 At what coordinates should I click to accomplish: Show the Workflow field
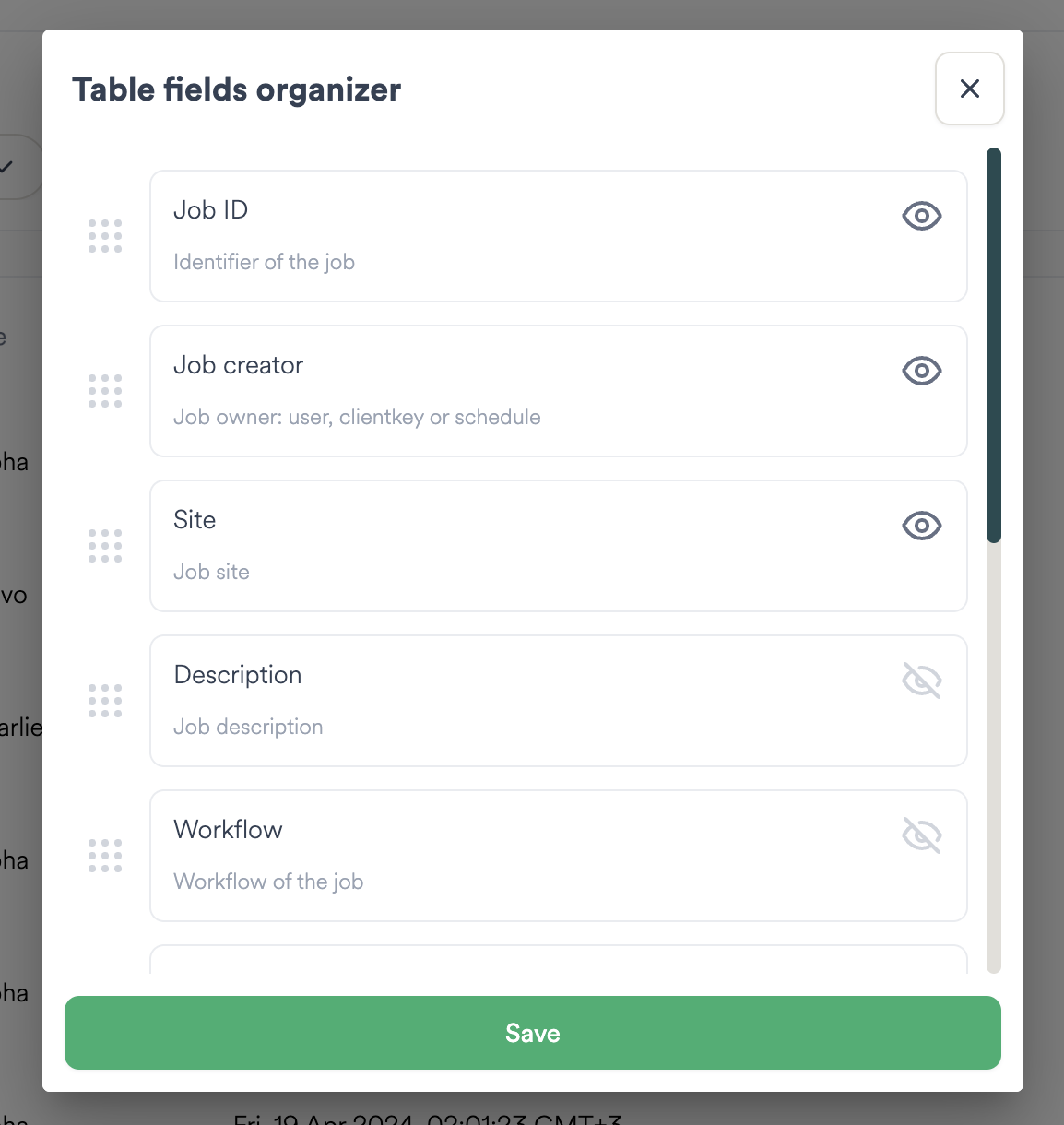(x=921, y=835)
